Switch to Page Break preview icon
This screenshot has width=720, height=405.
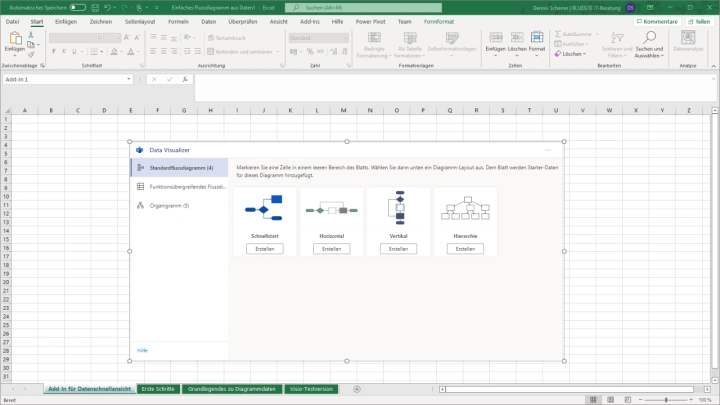tap(628, 400)
